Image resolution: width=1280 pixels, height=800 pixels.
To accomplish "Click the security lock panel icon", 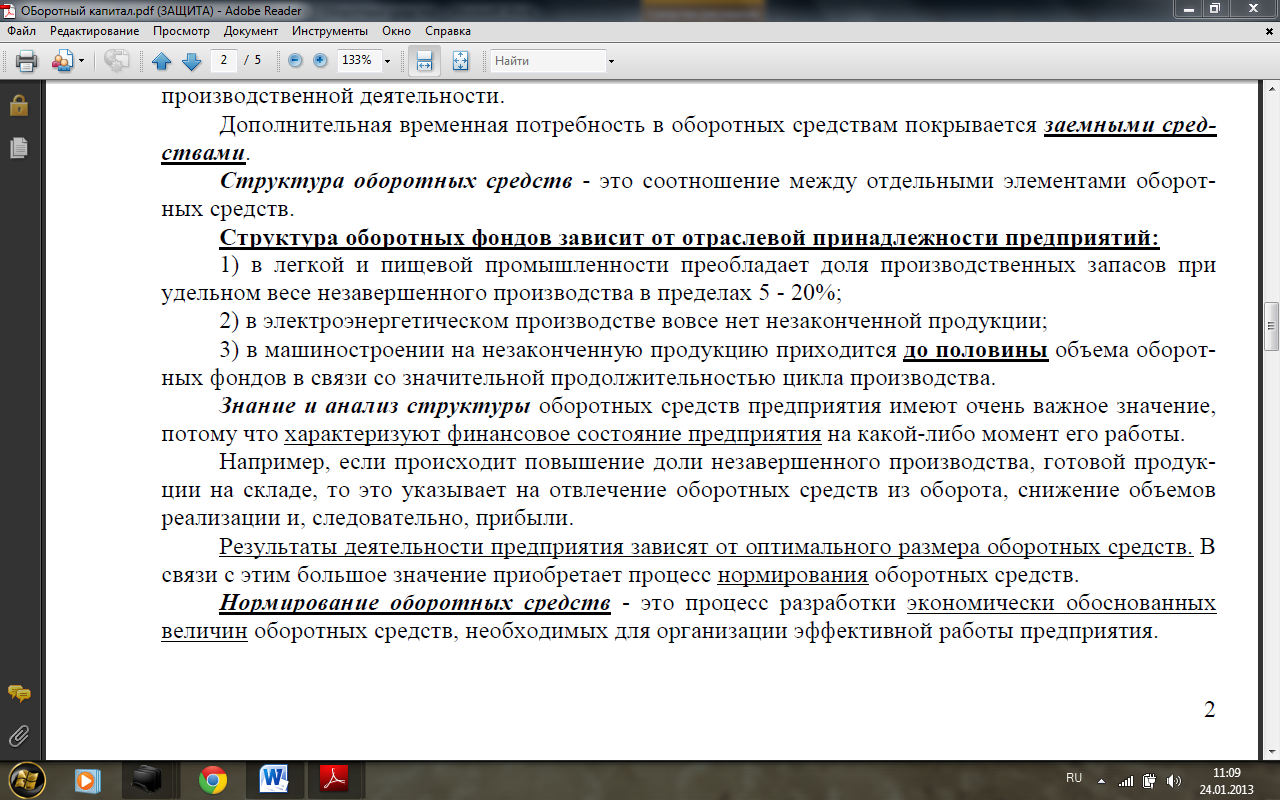I will 18,105.
